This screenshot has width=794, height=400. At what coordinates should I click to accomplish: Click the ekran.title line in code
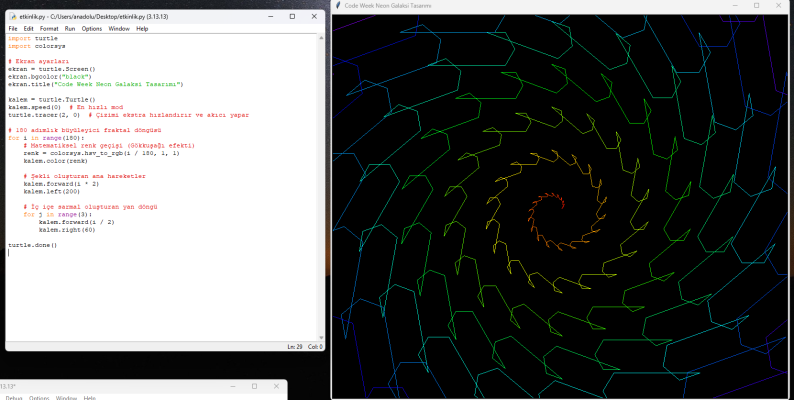96,84
